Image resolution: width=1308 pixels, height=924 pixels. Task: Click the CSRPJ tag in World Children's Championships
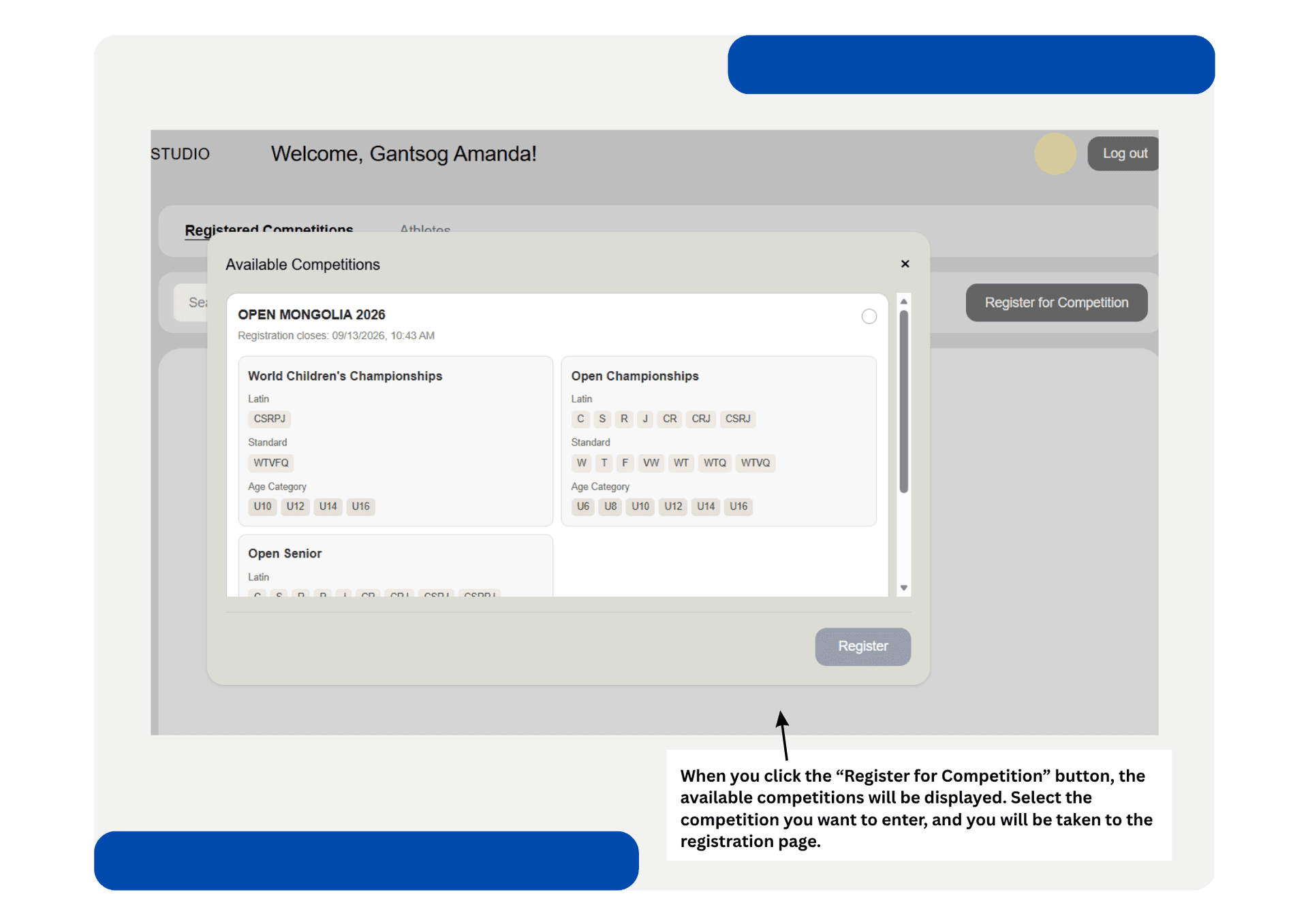(269, 419)
